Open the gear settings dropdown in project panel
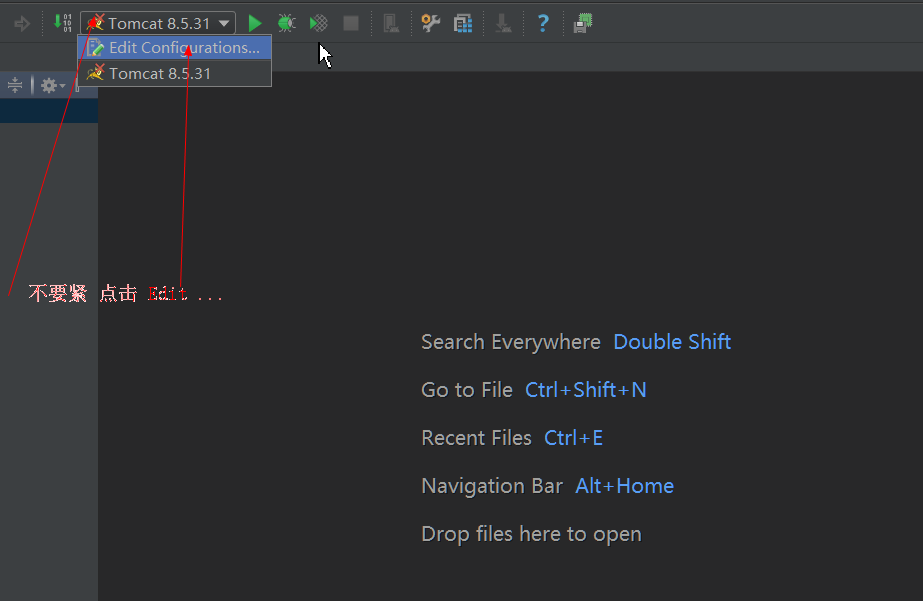Image resolution: width=923 pixels, height=601 pixels. (50, 86)
